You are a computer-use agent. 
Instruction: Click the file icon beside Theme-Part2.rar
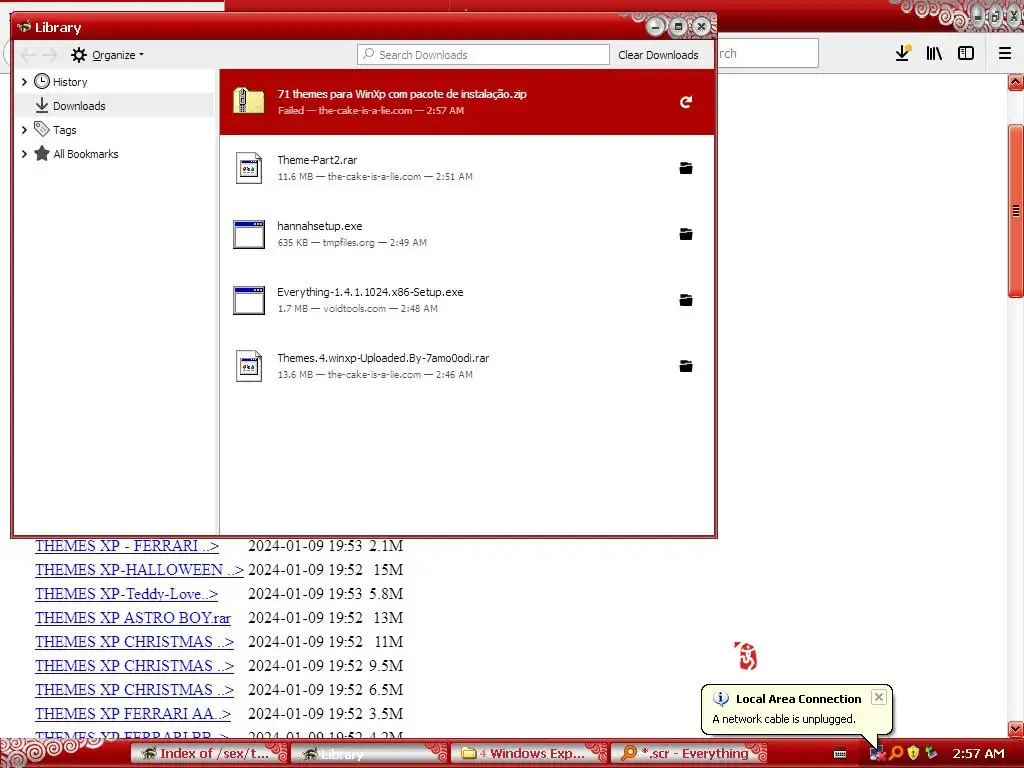pos(249,168)
